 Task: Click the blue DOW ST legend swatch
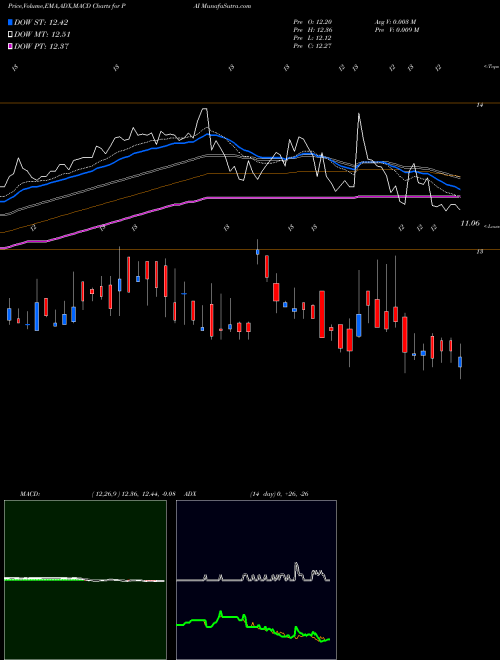point(10,22)
